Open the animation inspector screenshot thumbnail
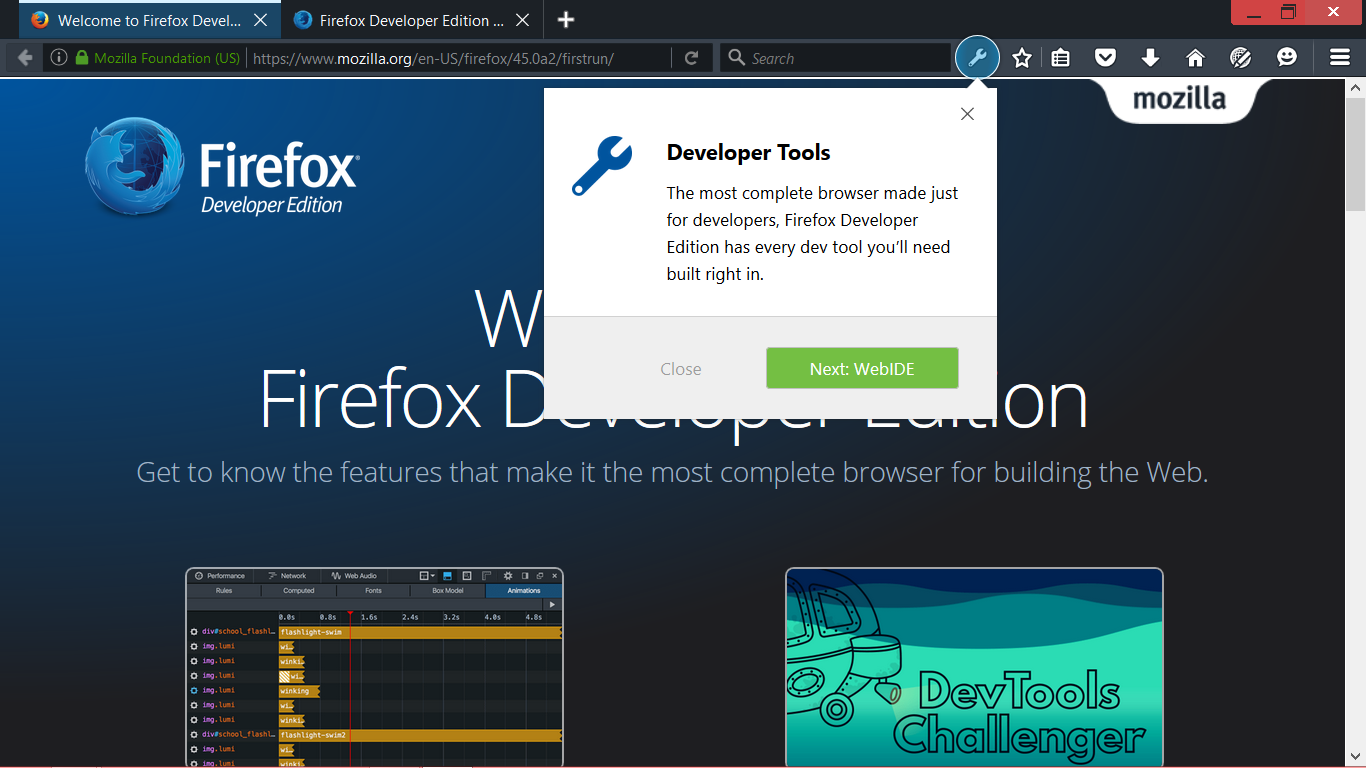1366x768 pixels. pos(374,667)
